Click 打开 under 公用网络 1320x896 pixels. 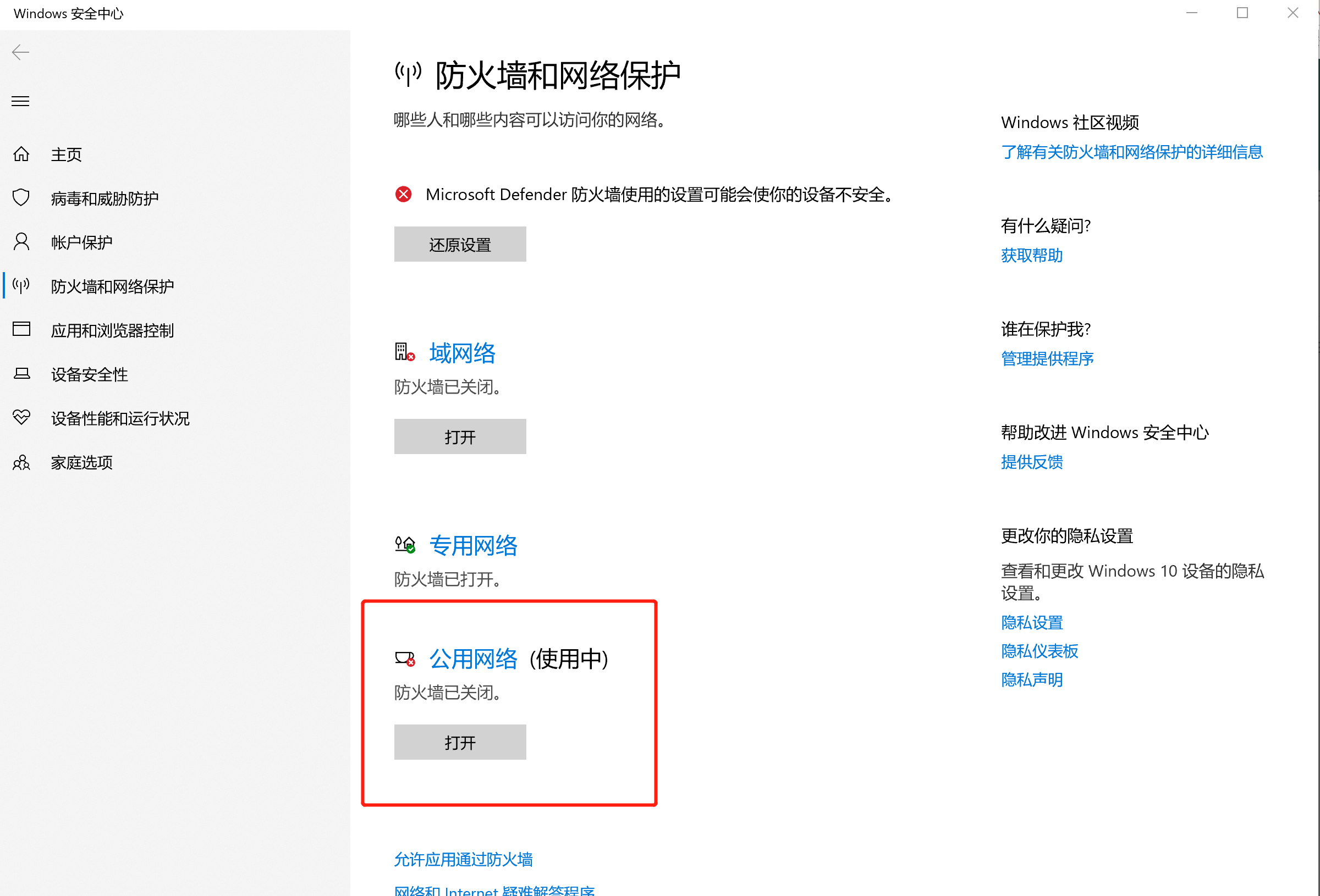(x=460, y=742)
